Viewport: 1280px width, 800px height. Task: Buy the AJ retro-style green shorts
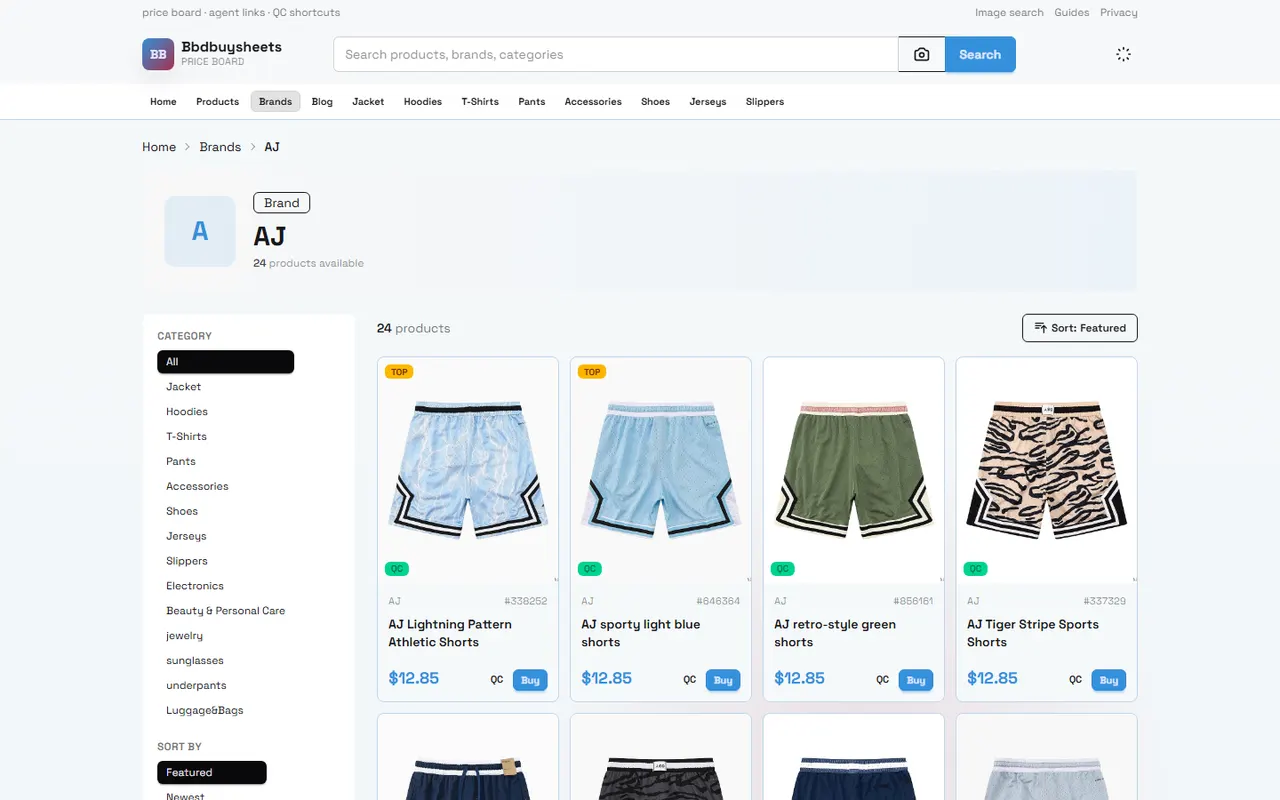(x=916, y=680)
